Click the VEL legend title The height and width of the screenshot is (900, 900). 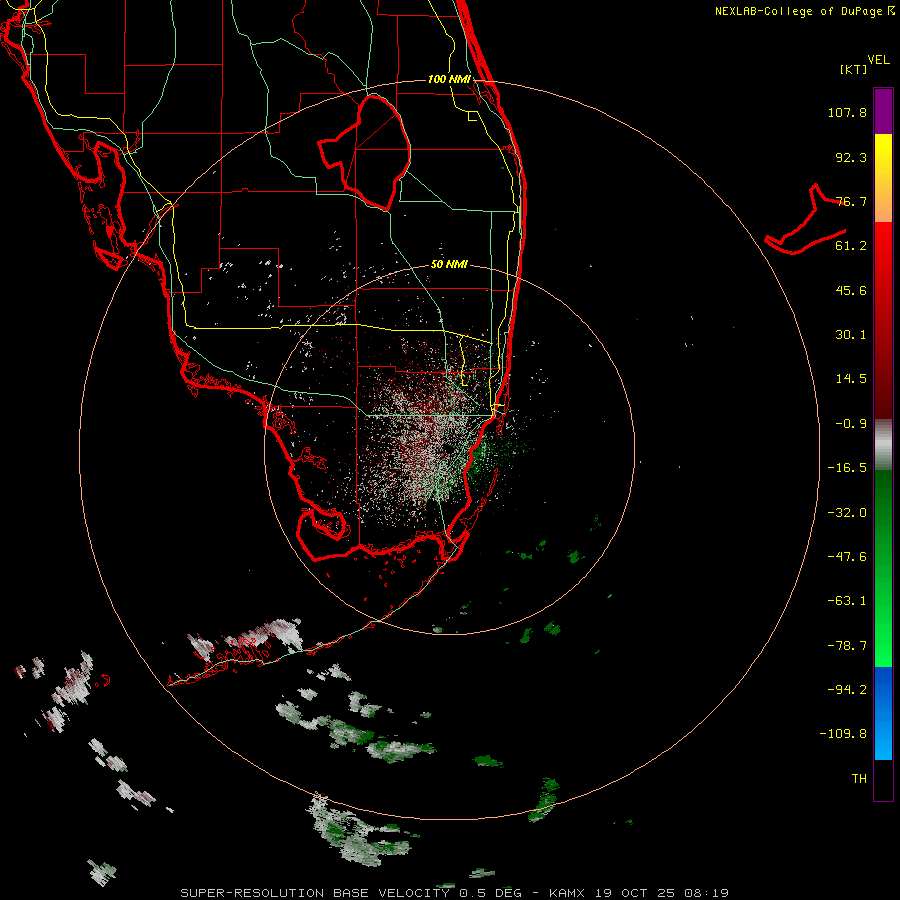(878, 60)
